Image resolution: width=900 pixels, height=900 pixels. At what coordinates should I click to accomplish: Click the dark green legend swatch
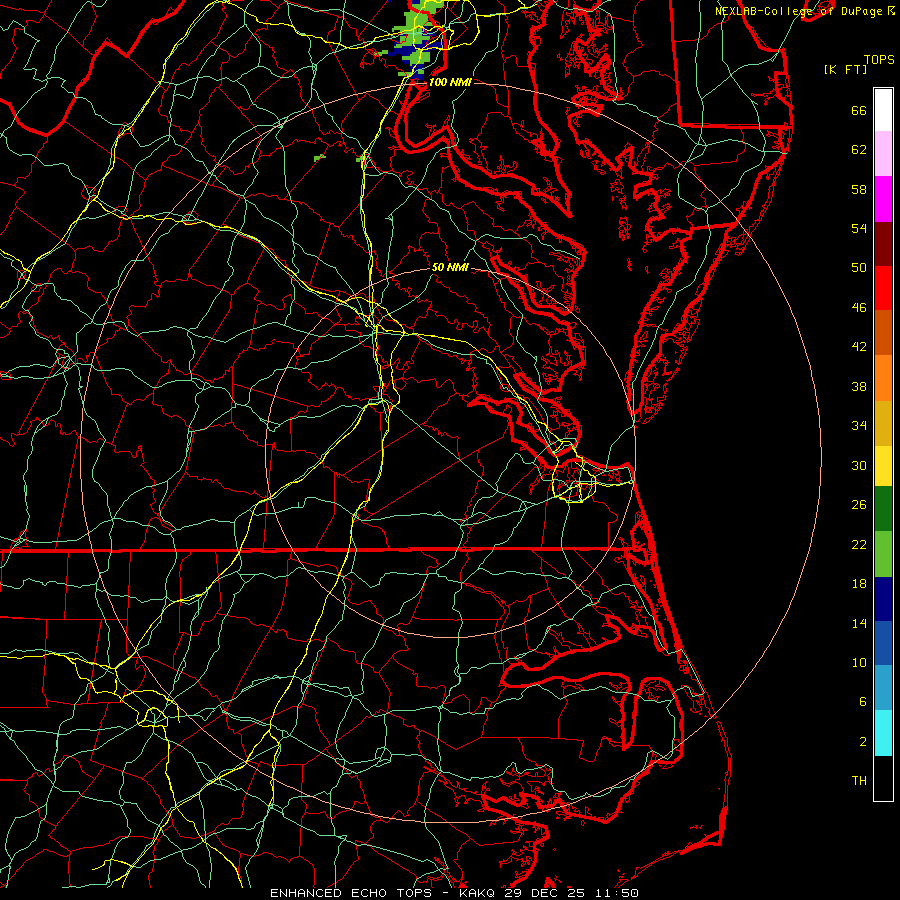[883, 509]
